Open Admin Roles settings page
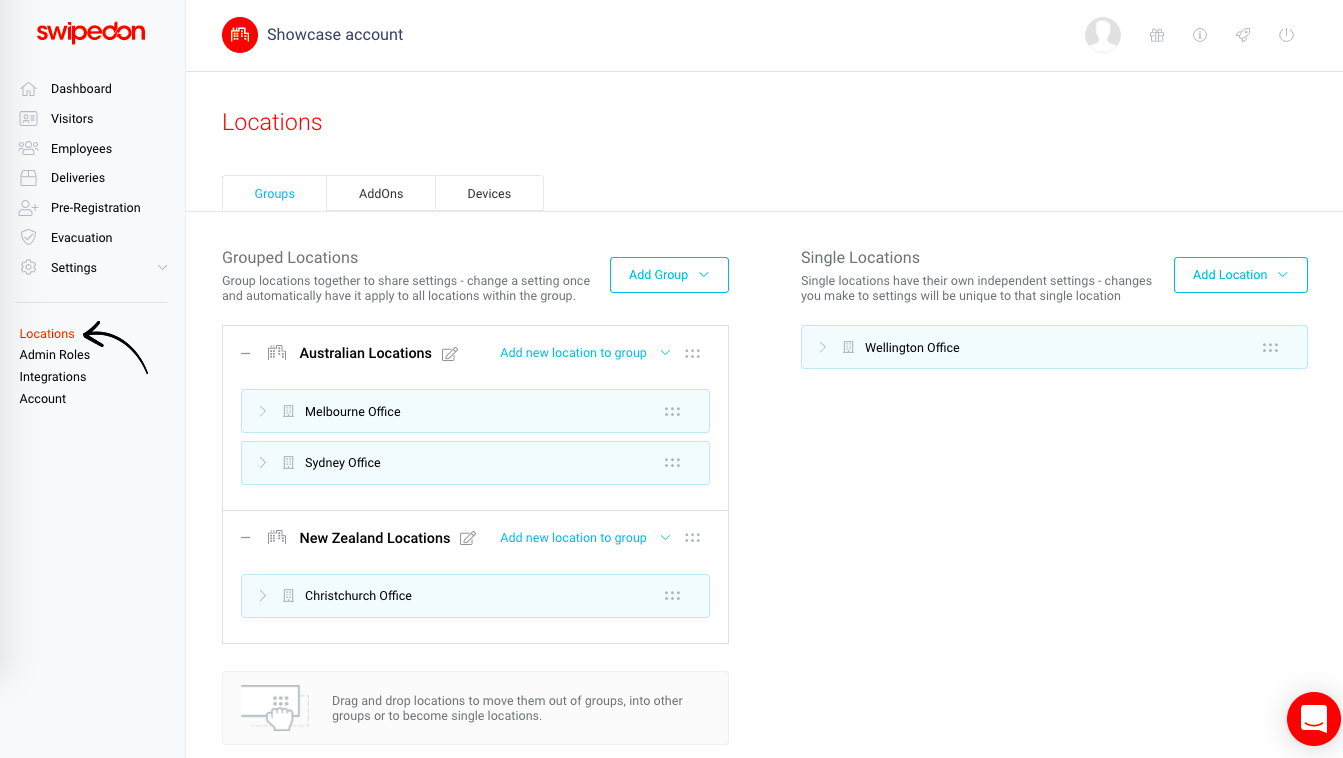 [x=55, y=355]
